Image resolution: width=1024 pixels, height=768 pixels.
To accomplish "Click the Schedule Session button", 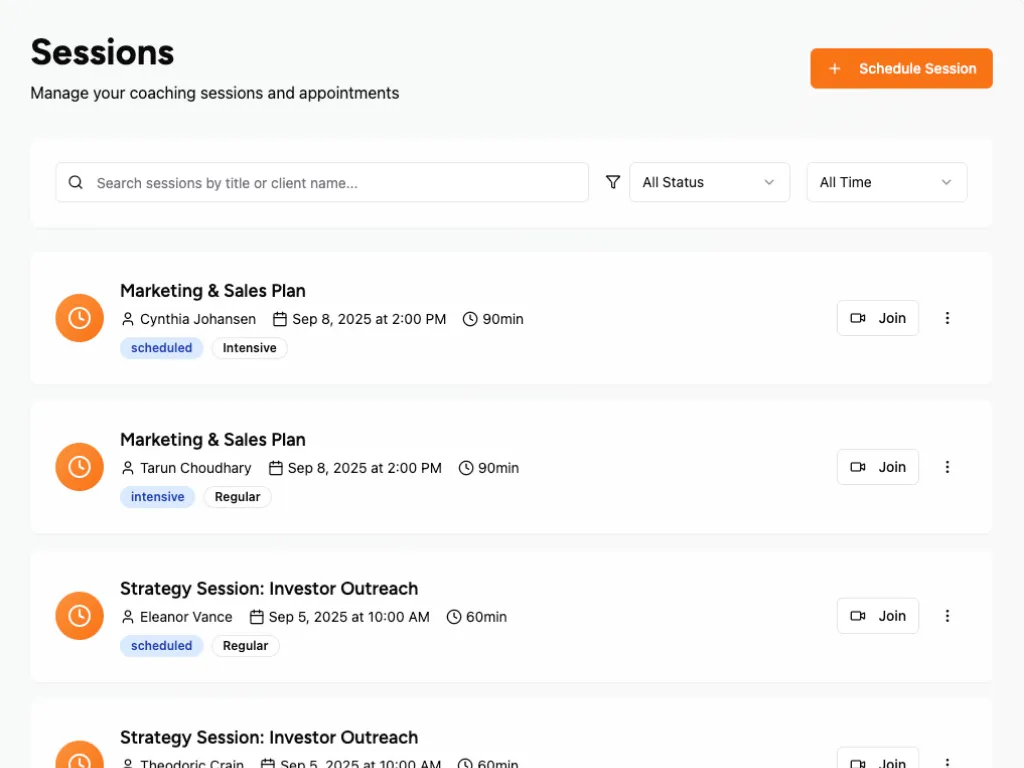I will tap(901, 68).
